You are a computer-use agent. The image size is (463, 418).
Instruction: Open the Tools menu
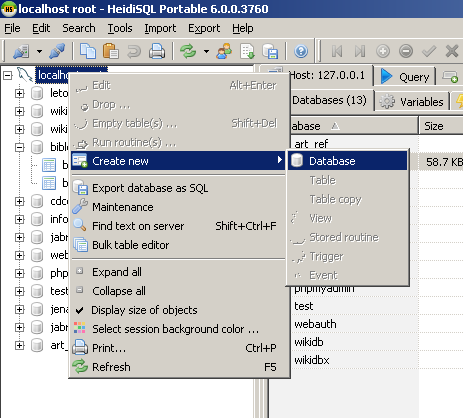click(x=120, y=28)
